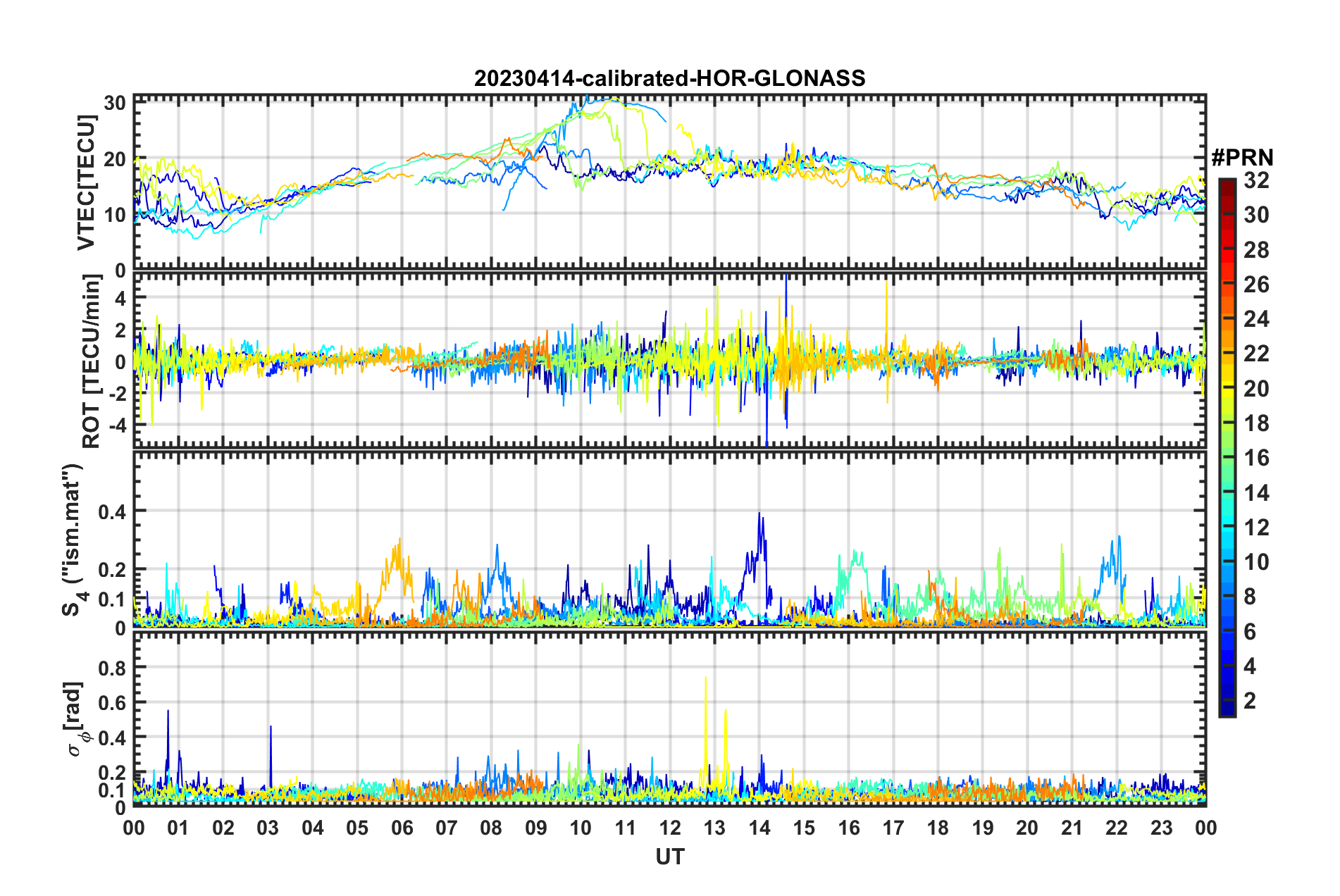Image resolution: width=1340 pixels, height=896 pixels.
Task: Click the VTEC y-axis tick label "20"
Action: pos(115,158)
